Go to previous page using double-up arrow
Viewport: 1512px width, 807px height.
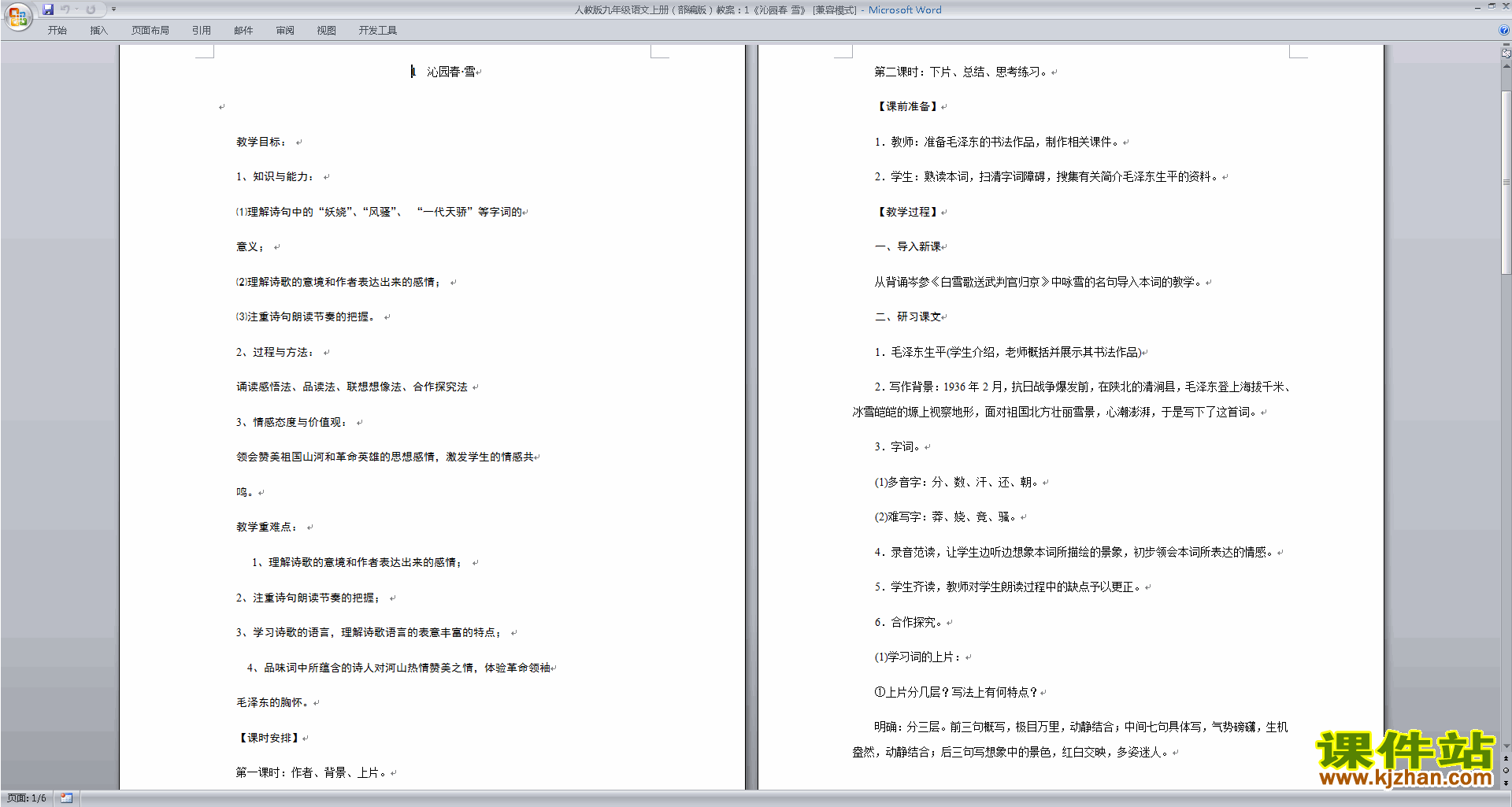[1506, 758]
